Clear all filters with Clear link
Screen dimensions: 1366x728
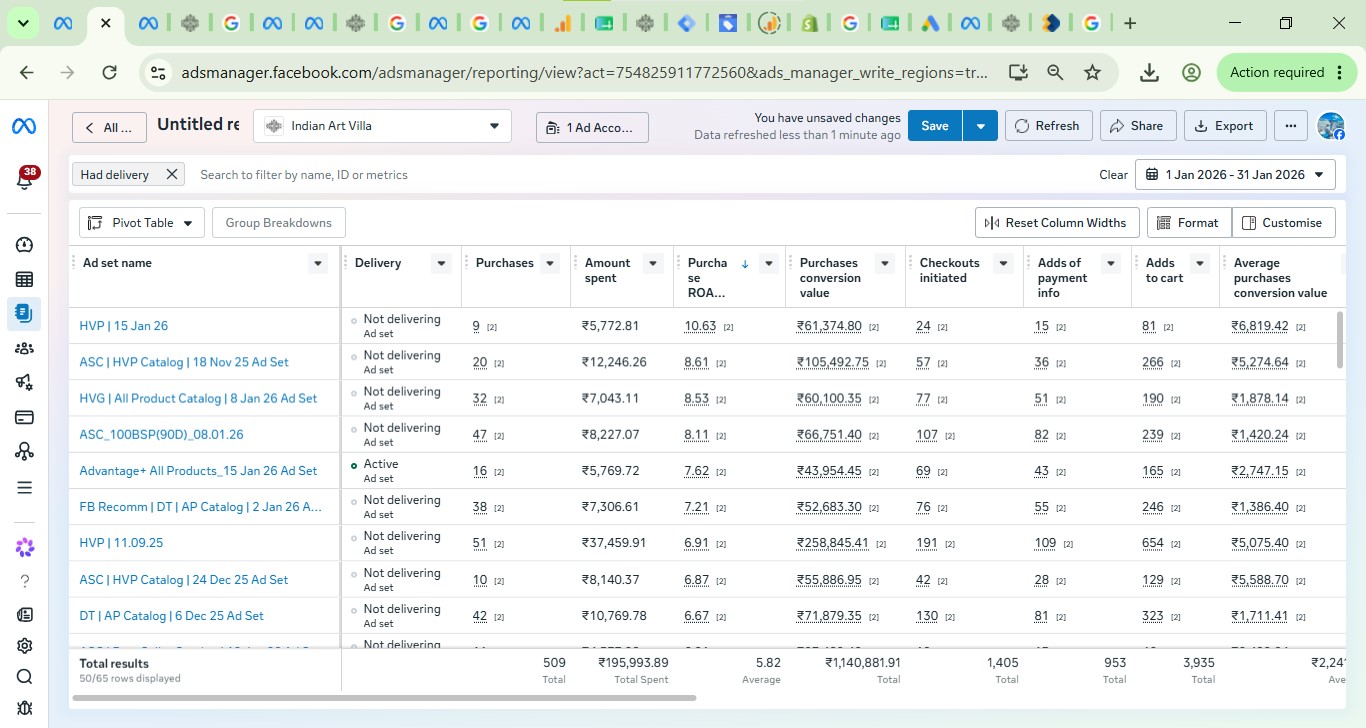coord(1113,174)
